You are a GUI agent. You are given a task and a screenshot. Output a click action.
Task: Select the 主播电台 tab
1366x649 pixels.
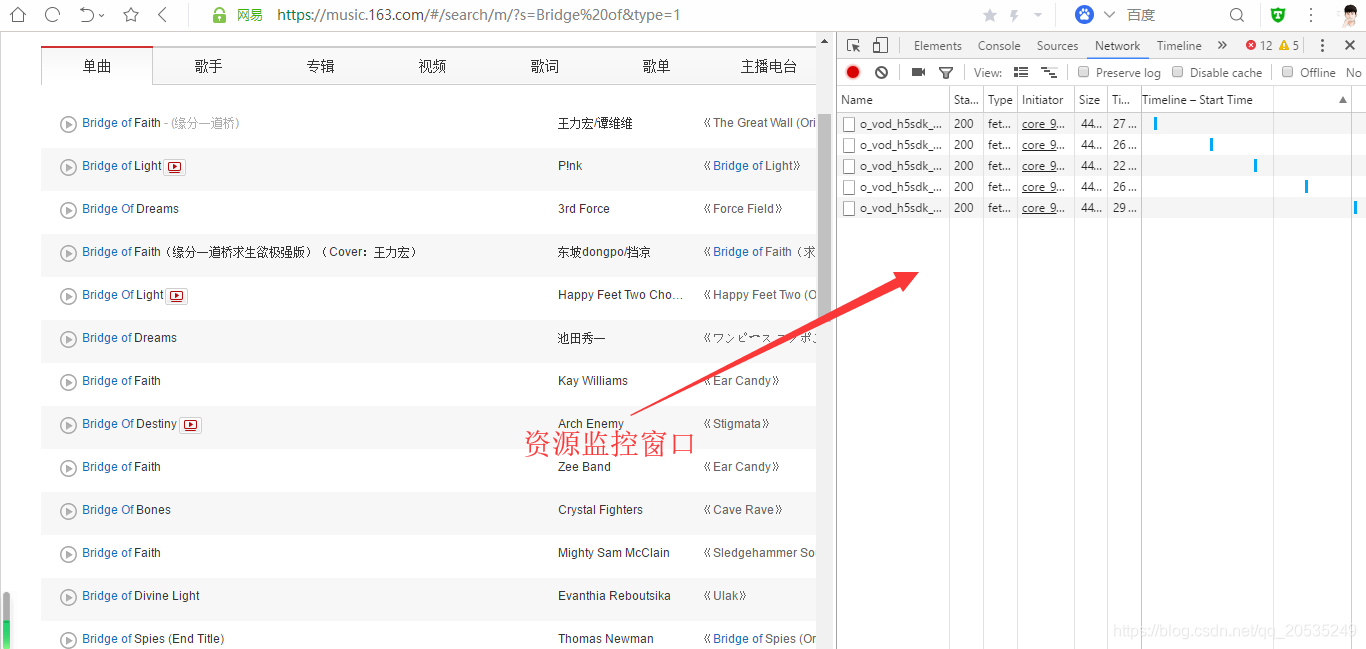pos(769,66)
